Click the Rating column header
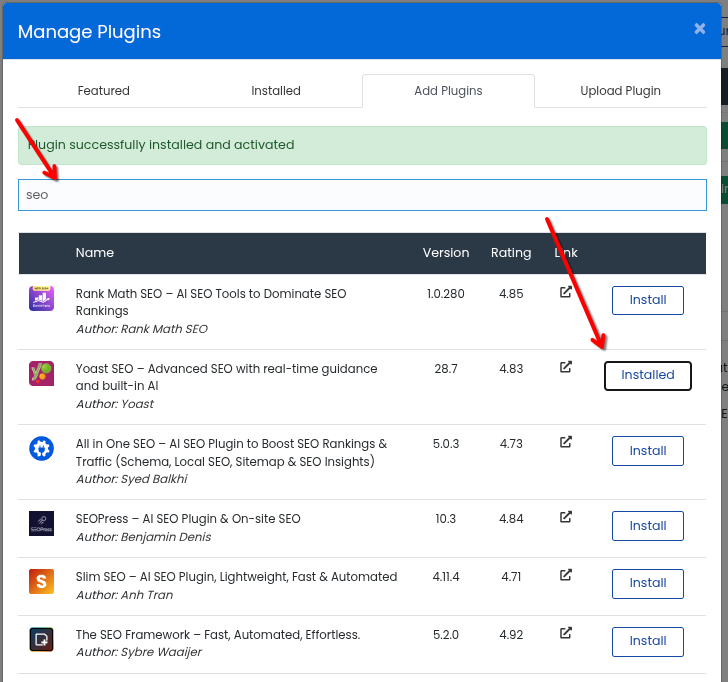Viewport: 728px width, 682px height. point(511,253)
